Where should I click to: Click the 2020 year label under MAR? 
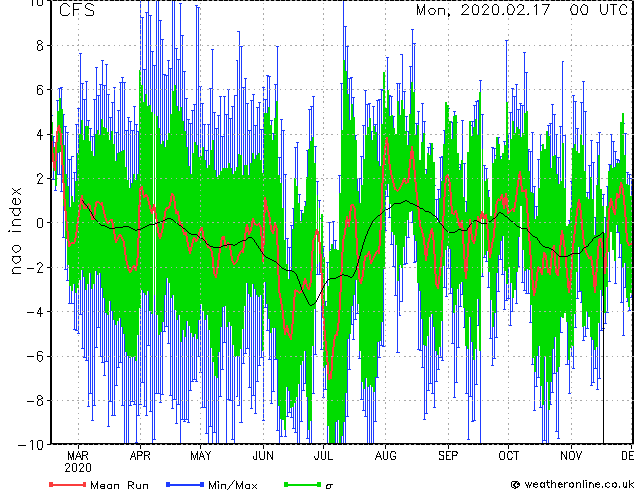78,468
